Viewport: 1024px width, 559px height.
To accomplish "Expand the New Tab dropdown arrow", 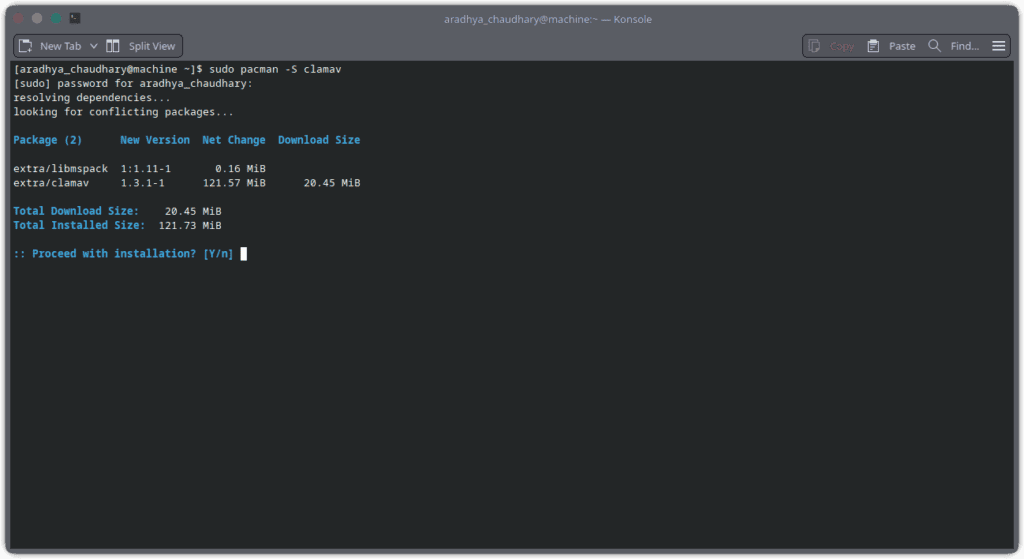I will click(93, 46).
